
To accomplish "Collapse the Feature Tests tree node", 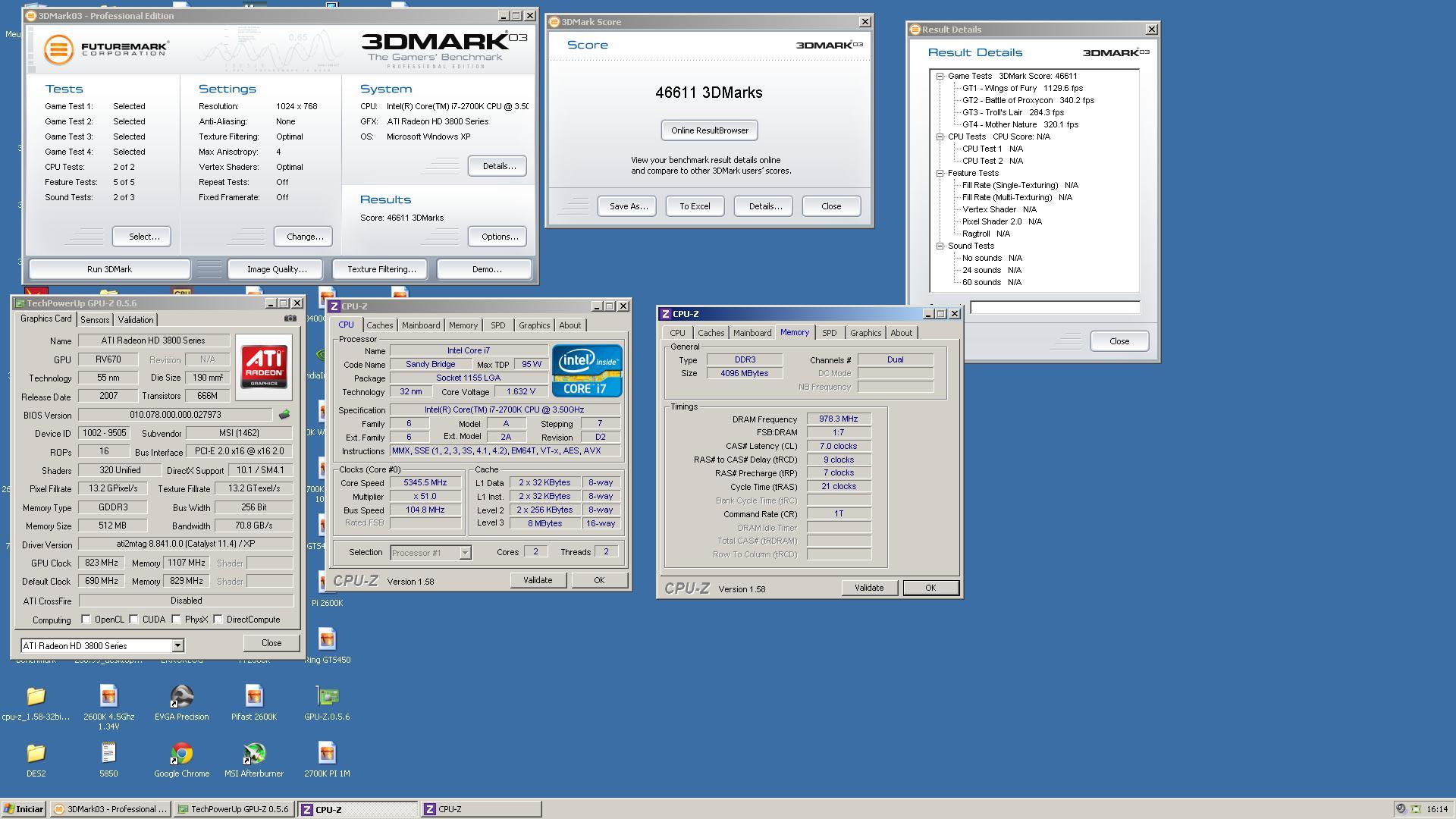I will click(x=940, y=173).
